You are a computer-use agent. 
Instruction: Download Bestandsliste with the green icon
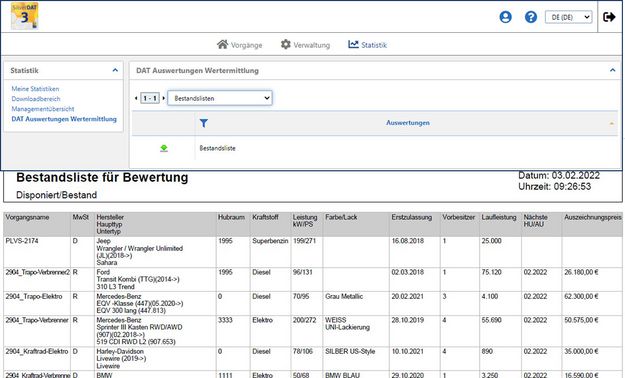click(x=164, y=148)
